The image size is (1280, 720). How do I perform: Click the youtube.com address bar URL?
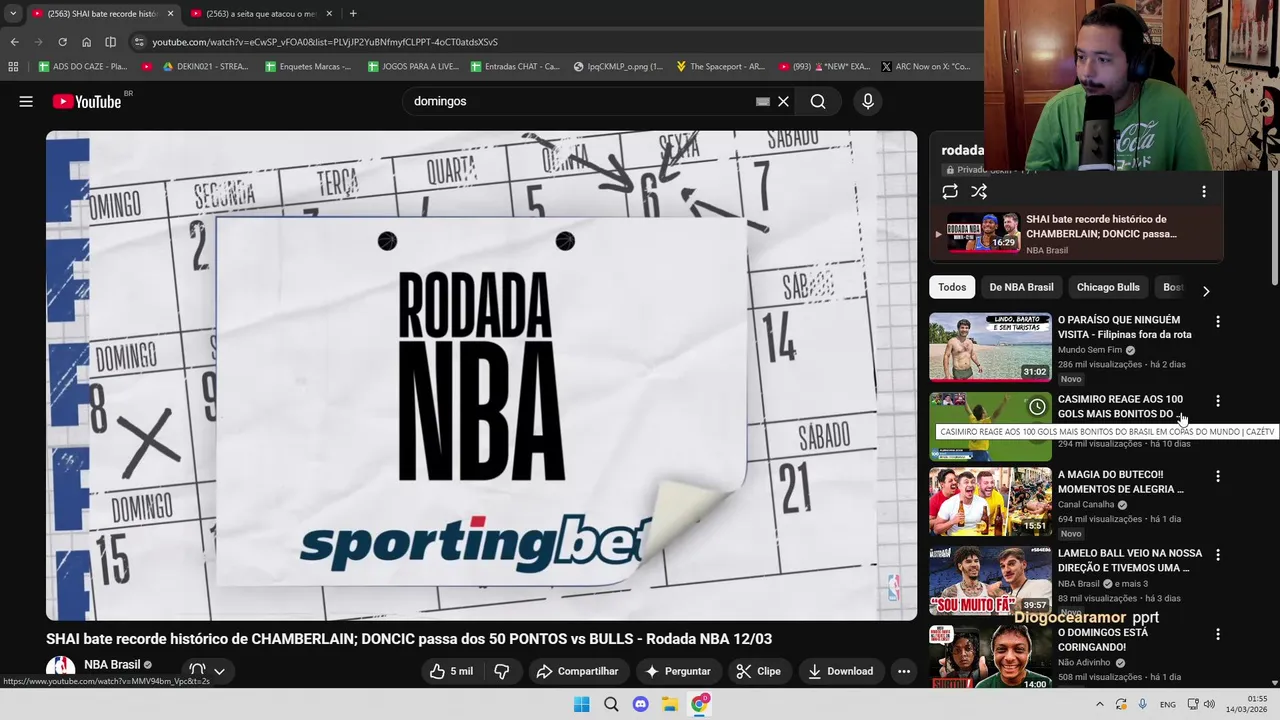pos(325,42)
